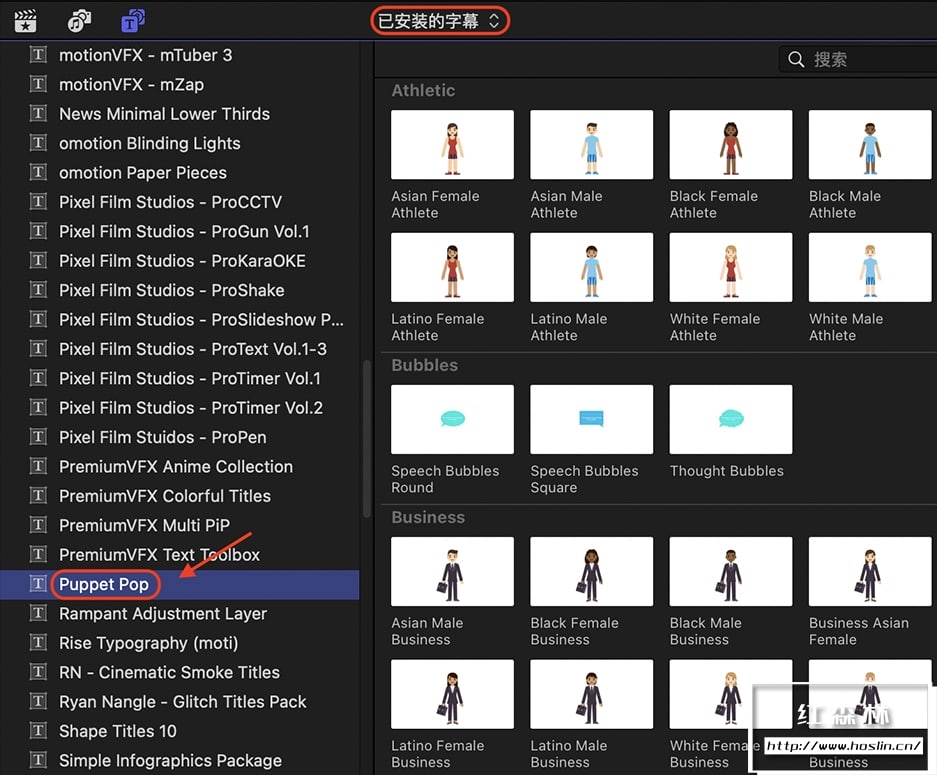Click the title icon beside Puppet Pop

point(38,584)
